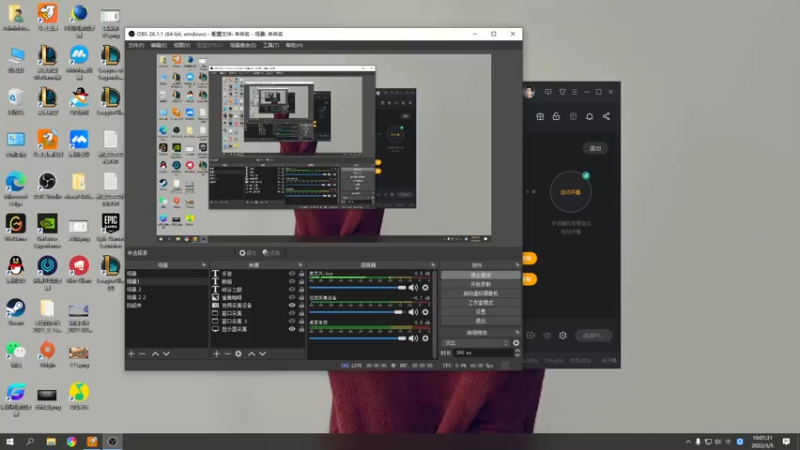
Task: Click the scenes panel pop-out icon
Action: (204, 265)
